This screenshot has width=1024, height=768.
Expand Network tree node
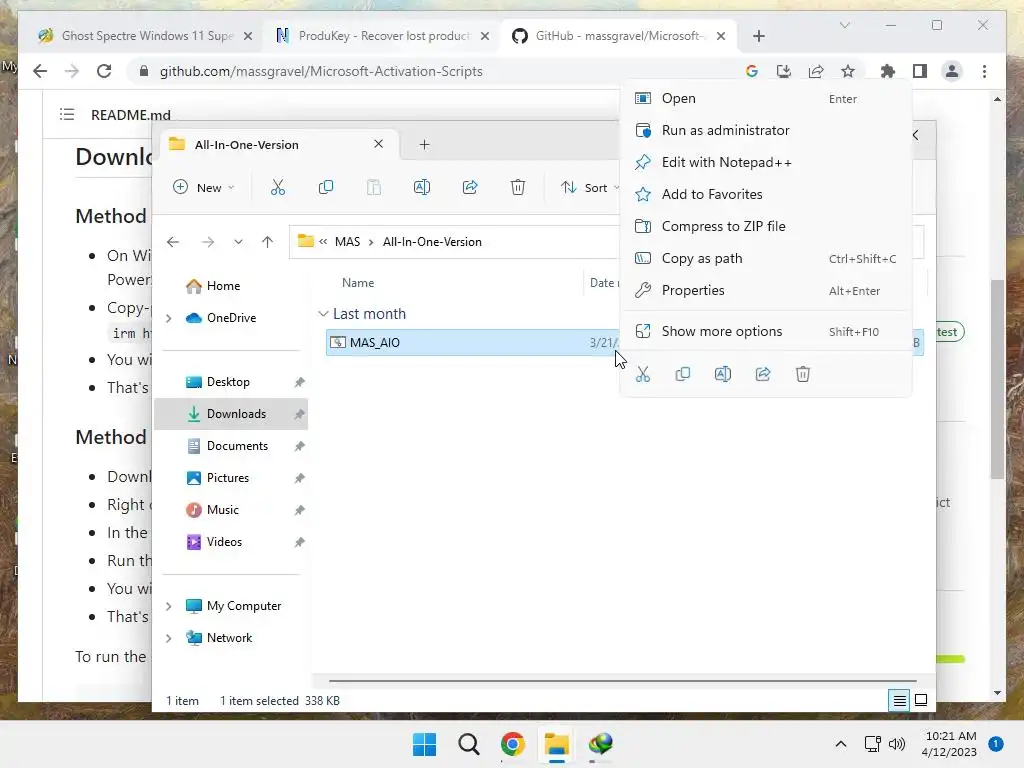point(168,638)
